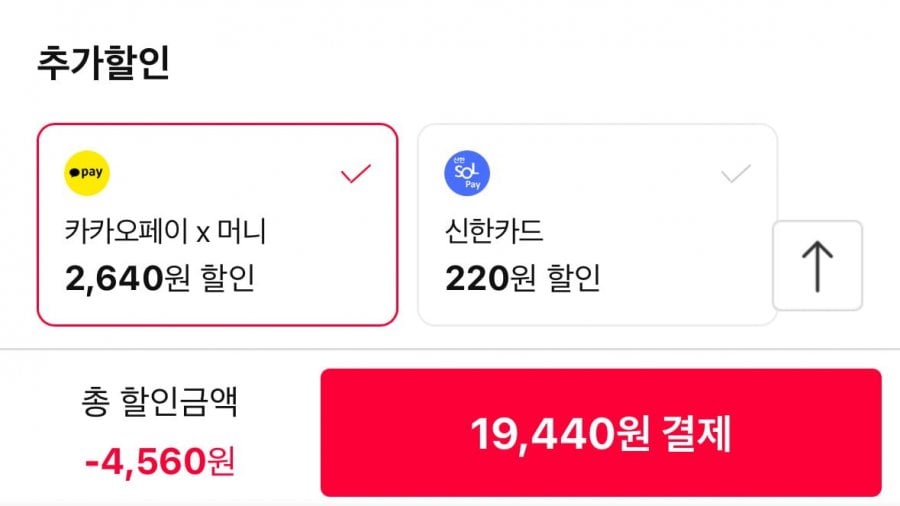The height and width of the screenshot is (506, 900).
Task: Click the 'pay' text inside the yellow logo
Action: (93, 173)
